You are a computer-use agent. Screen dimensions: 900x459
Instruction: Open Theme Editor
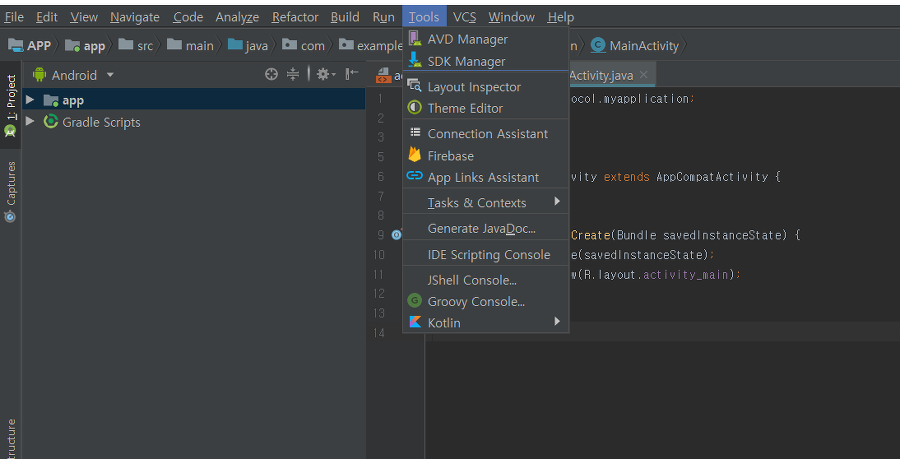click(486, 108)
